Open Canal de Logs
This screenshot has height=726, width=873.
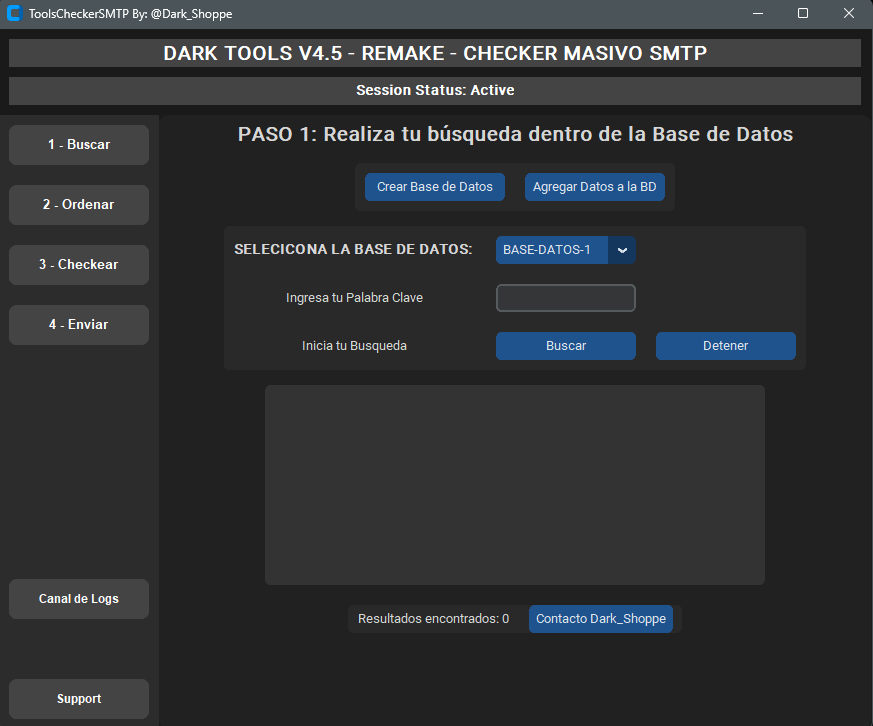(78, 598)
